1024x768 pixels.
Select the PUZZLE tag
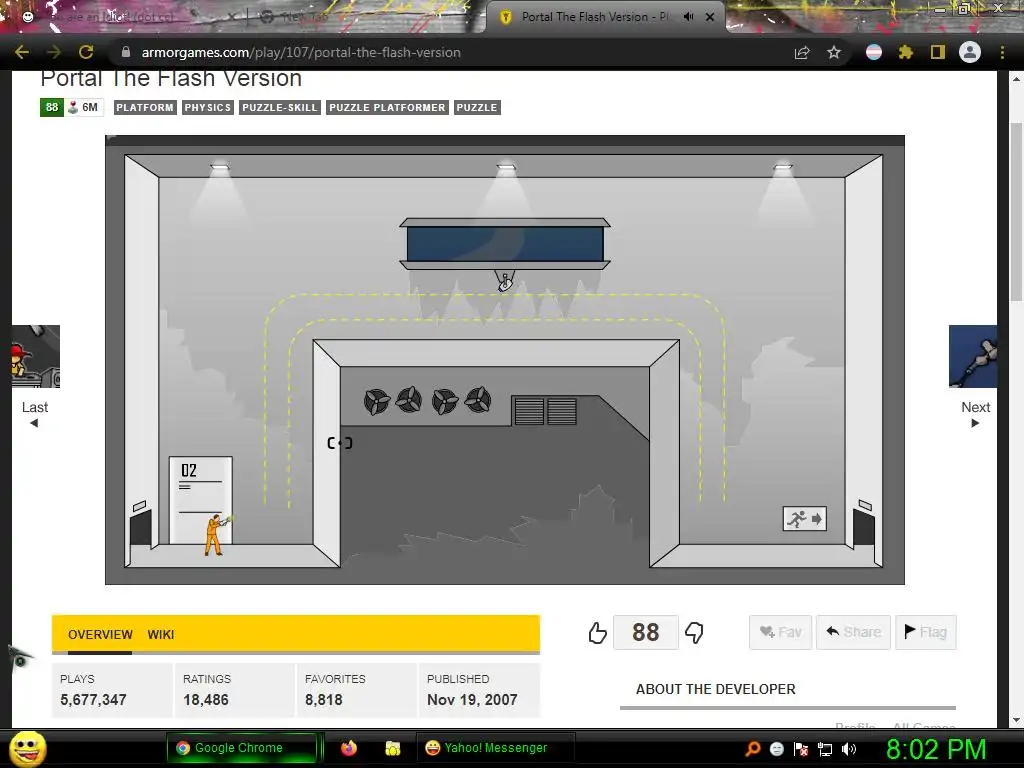[x=477, y=107]
